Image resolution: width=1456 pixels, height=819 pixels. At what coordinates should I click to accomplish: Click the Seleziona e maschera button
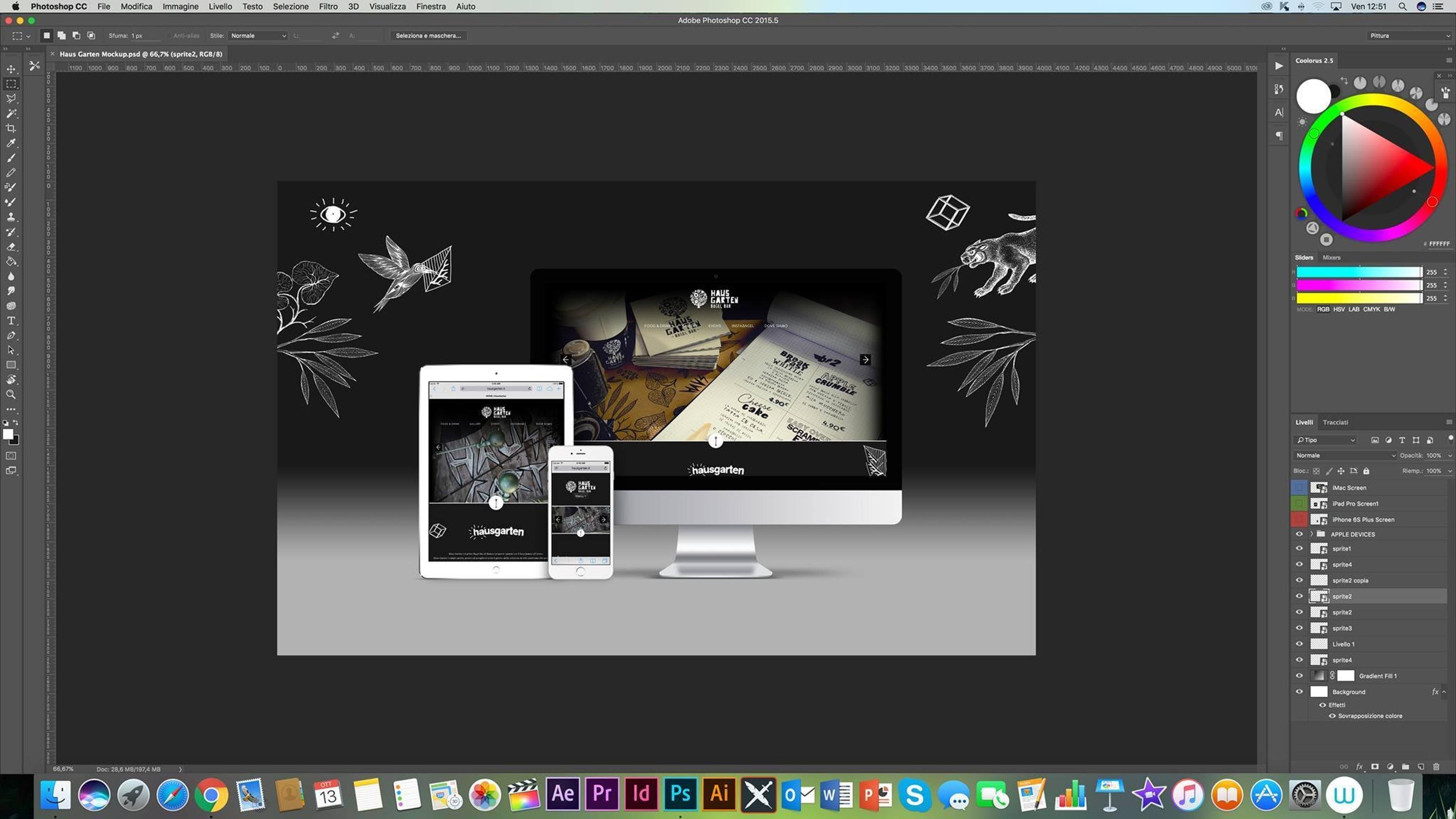click(428, 36)
